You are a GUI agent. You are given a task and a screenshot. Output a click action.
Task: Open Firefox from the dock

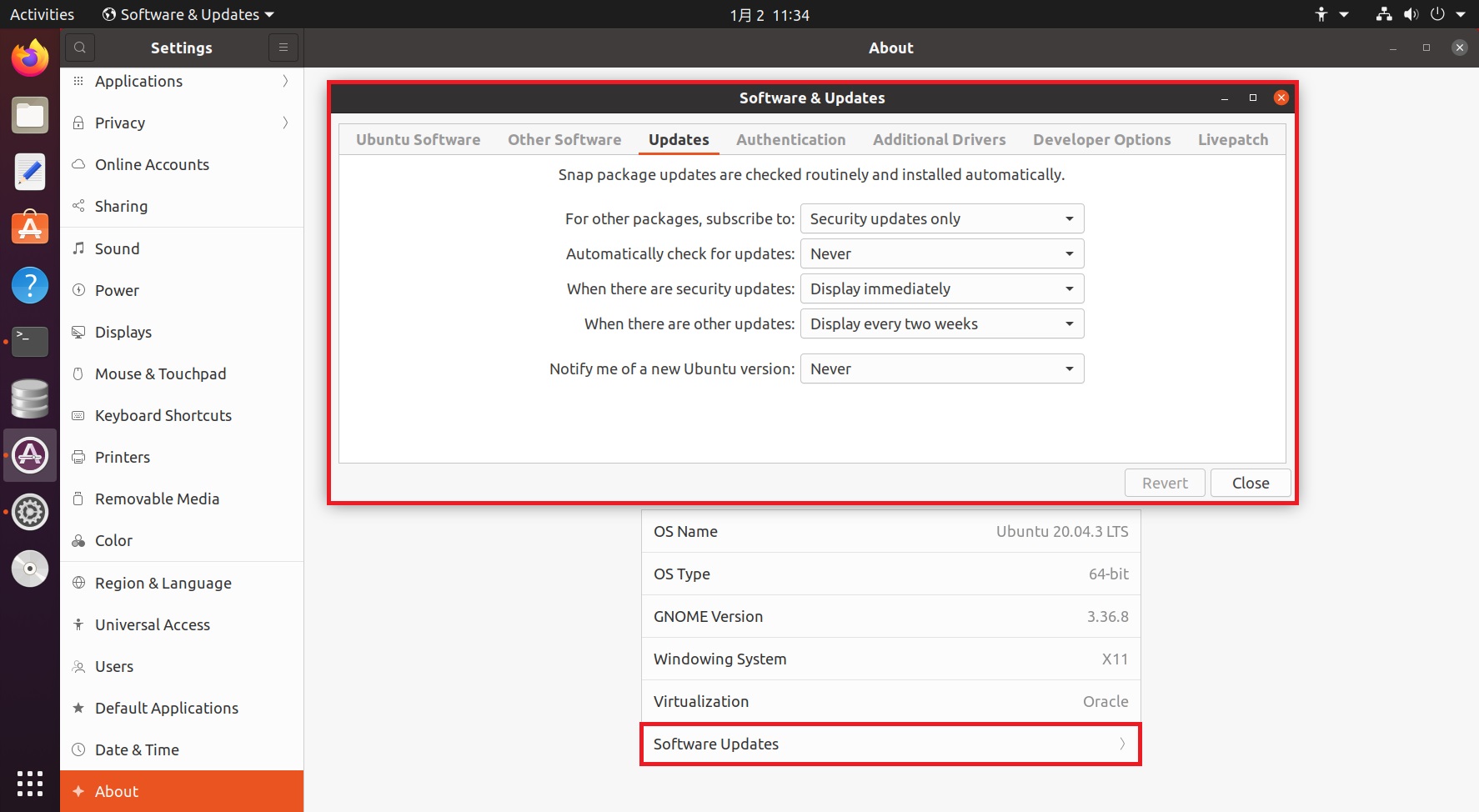(30, 58)
